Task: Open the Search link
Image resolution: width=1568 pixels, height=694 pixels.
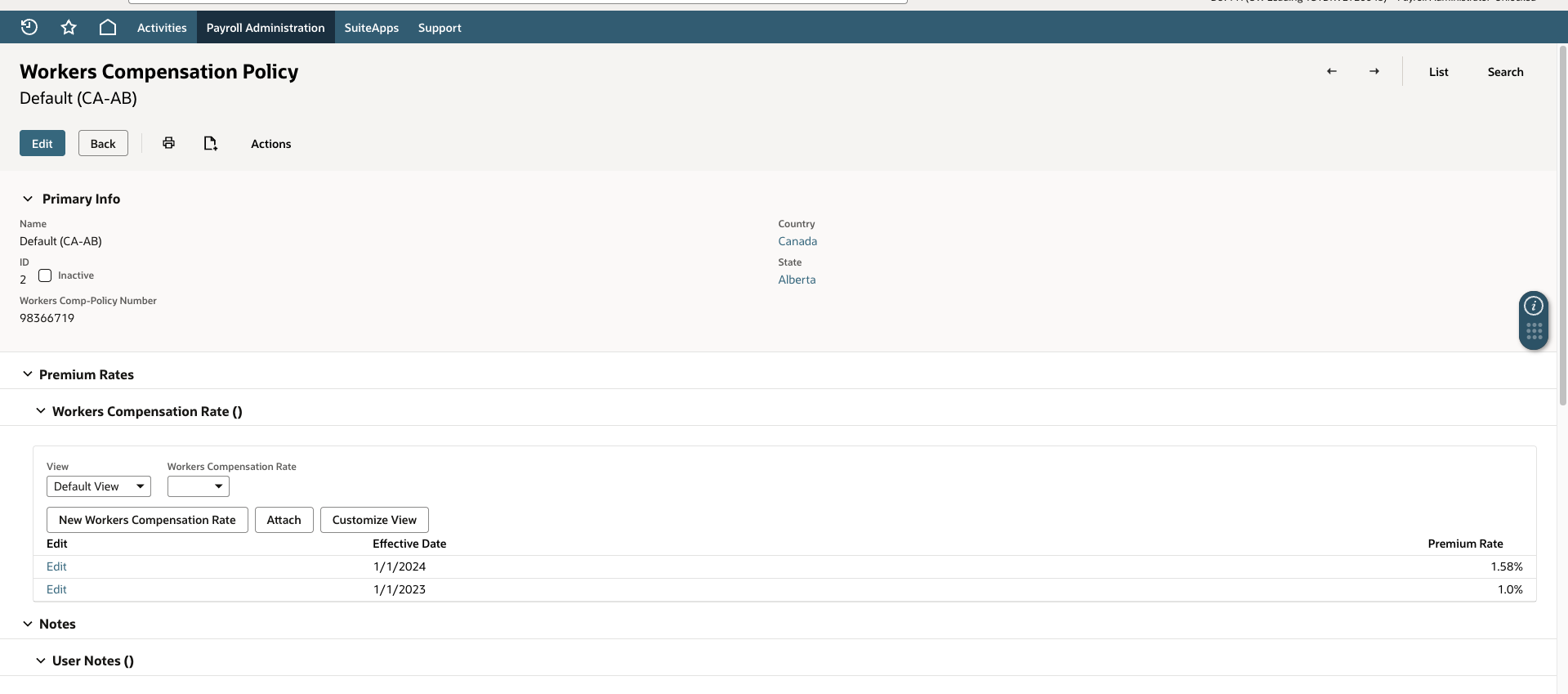Action: click(x=1505, y=72)
